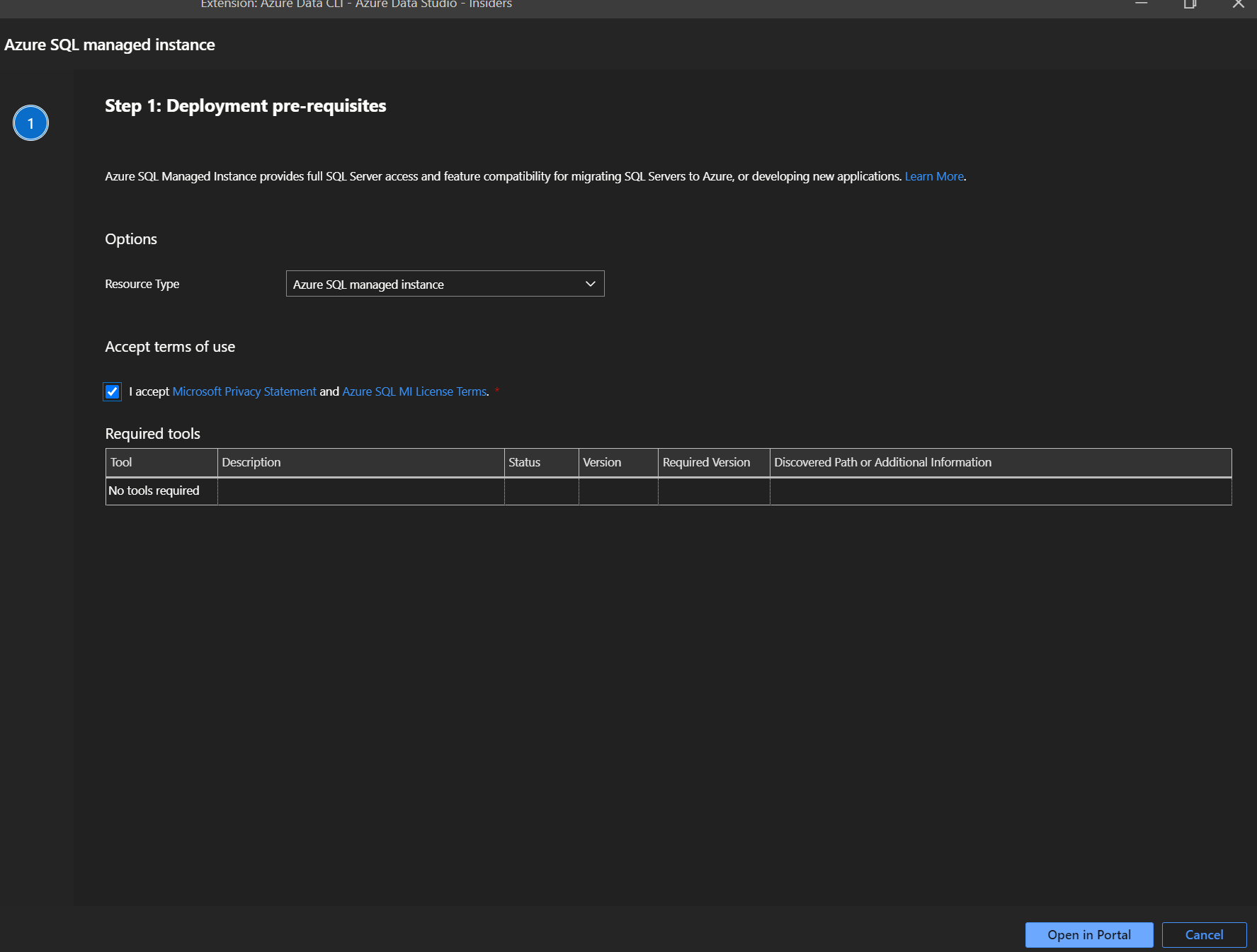Expand the resource type selector chevron
Viewport: 1257px width, 952px height.
589,284
